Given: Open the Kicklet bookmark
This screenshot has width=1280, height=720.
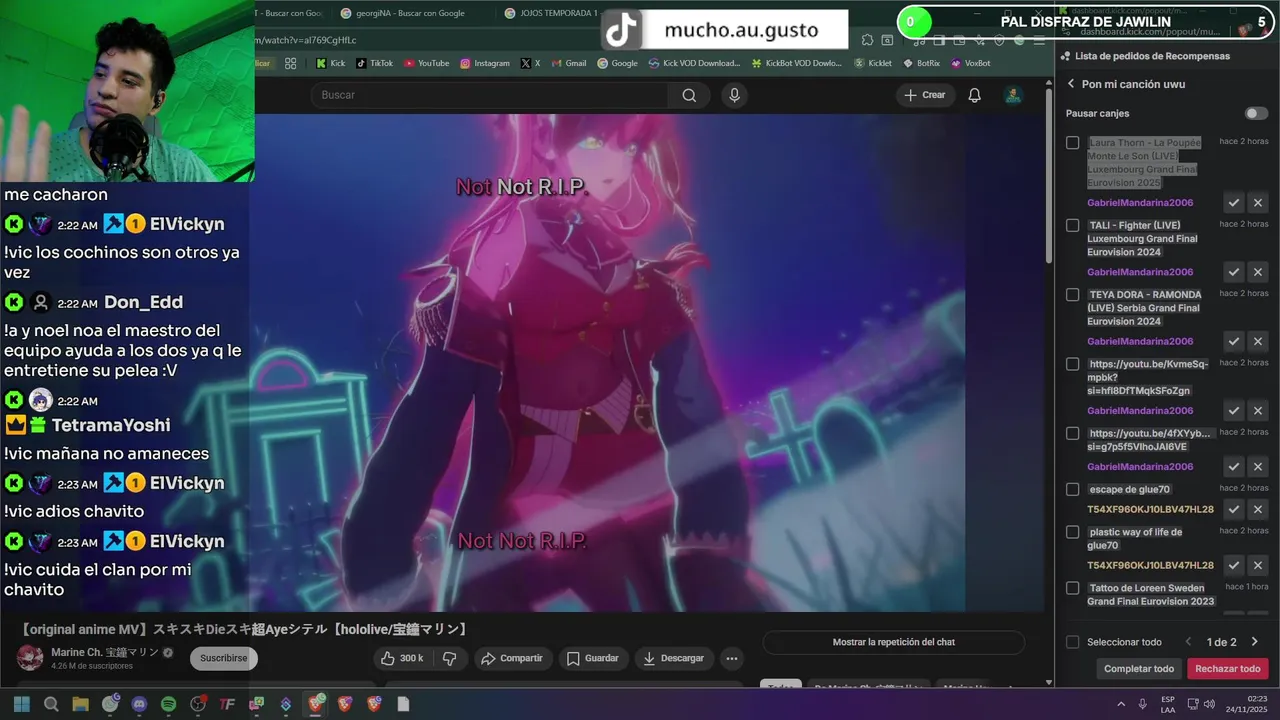Looking at the screenshot, I should pos(873,63).
